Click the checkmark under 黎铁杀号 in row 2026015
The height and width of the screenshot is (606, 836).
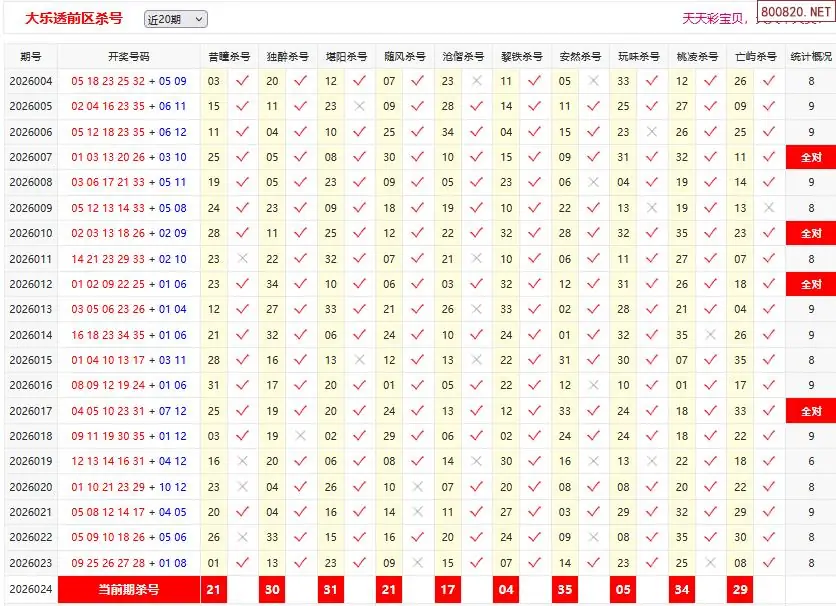pyautogui.click(x=535, y=360)
